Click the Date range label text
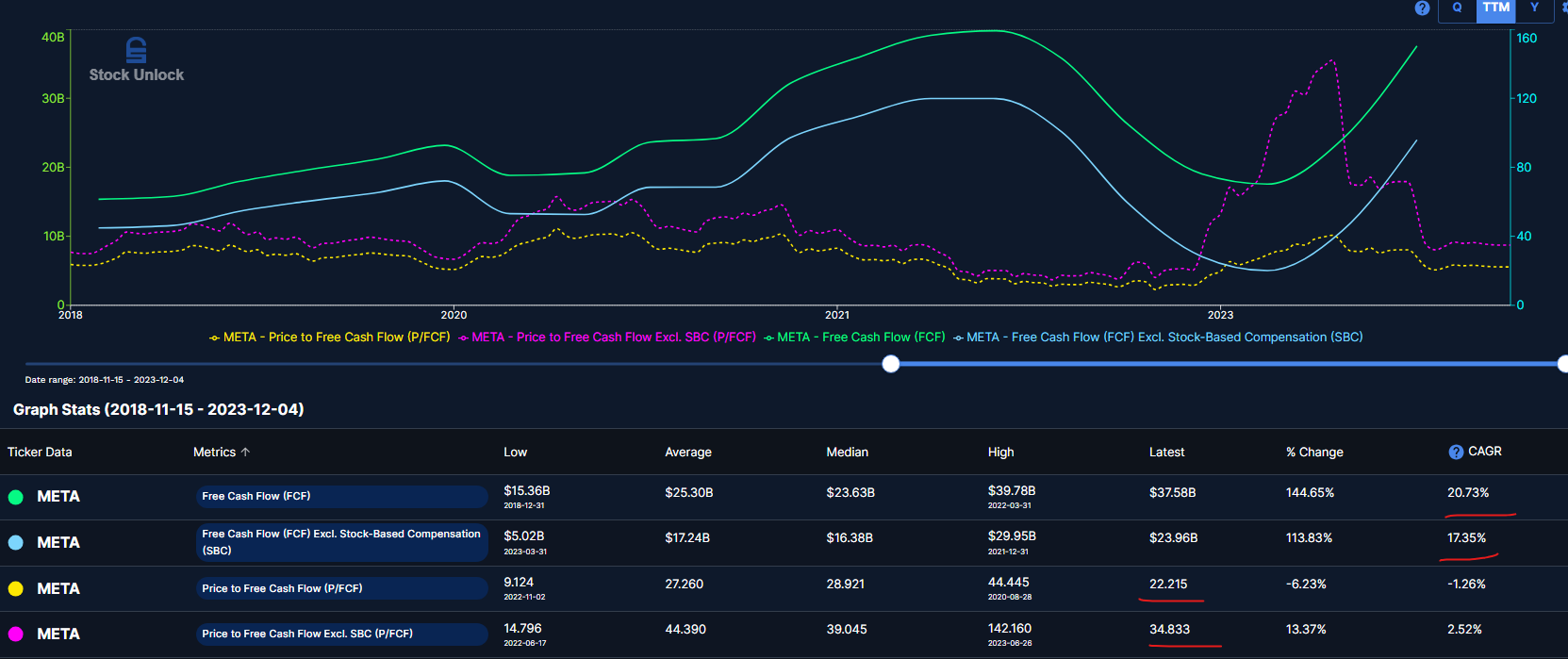This screenshot has height=659, width=1568. (105, 380)
